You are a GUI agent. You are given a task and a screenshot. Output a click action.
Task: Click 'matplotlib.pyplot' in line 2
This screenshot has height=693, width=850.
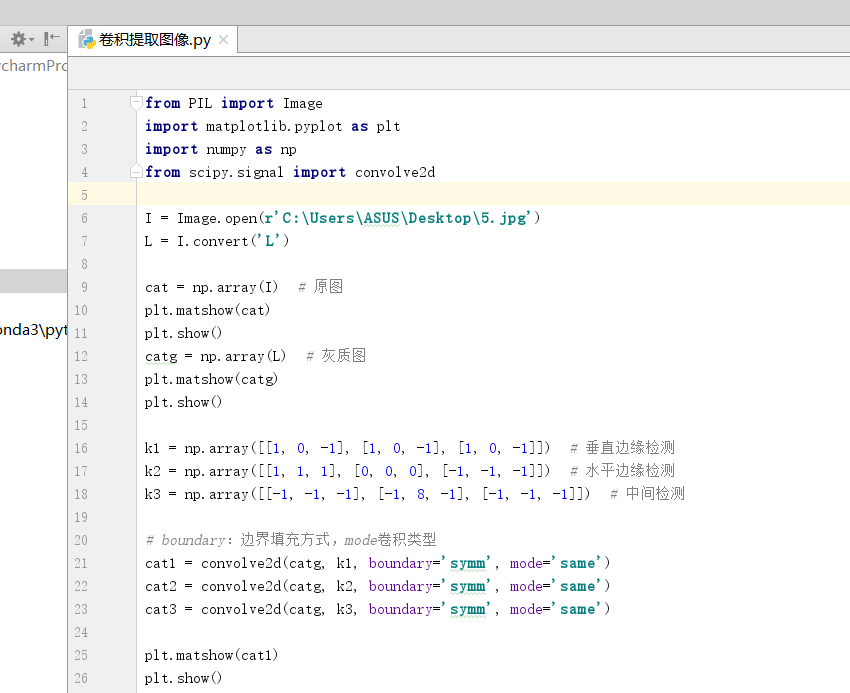point(274,126)
